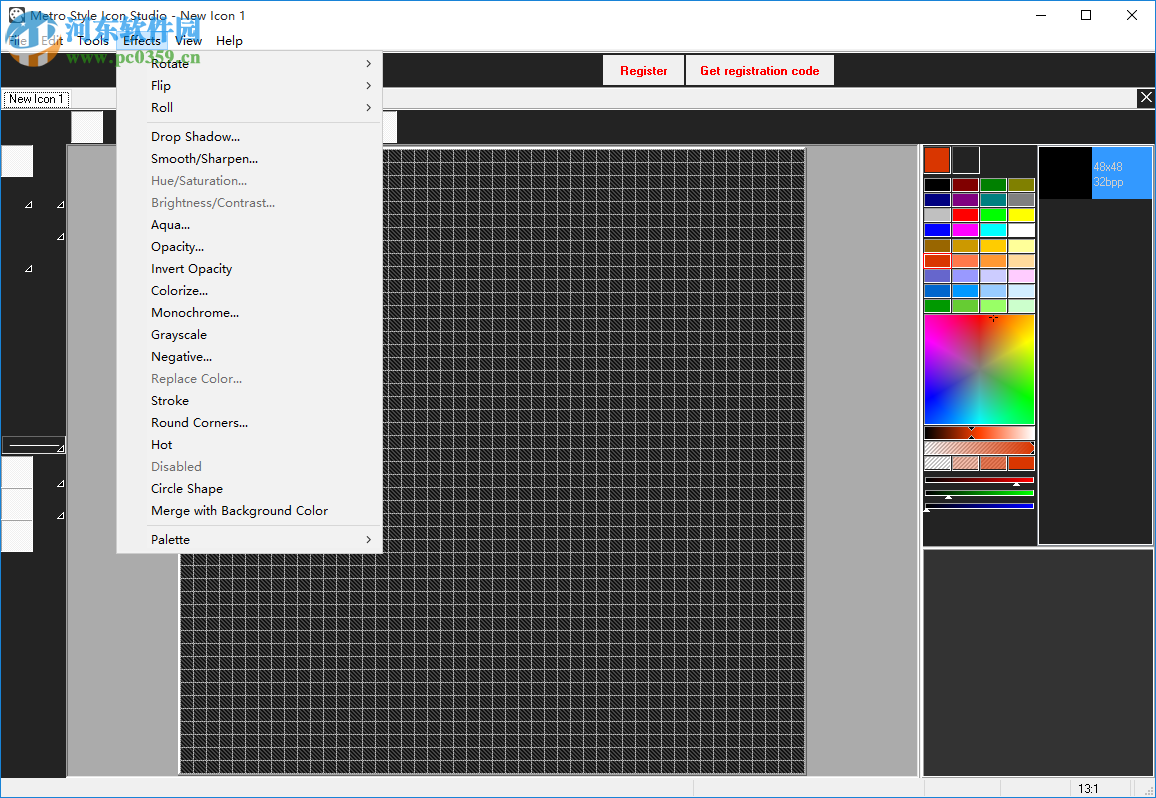Image resolution: width=1156 pixels, height=798 pixels.
Task: Open the line width selector dropdown
Action: coord(33,446)
